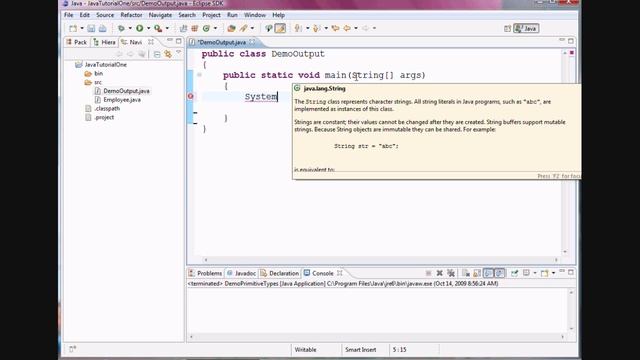The image size is (640, 360).
Task: Open the Window menu
Action: (255, 15)
